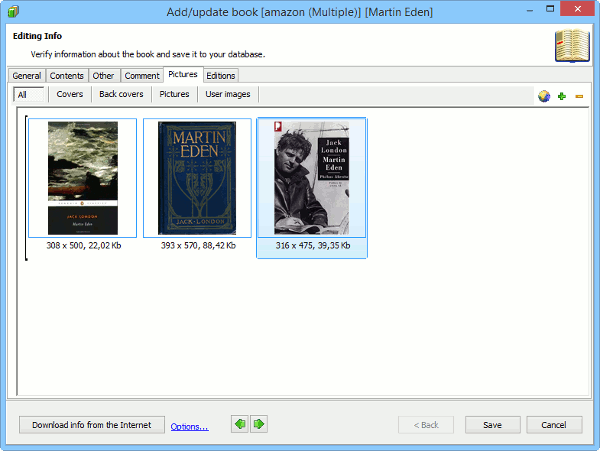
Task: Minimize the Add/update book window
Action: click(x=530, y=10)
